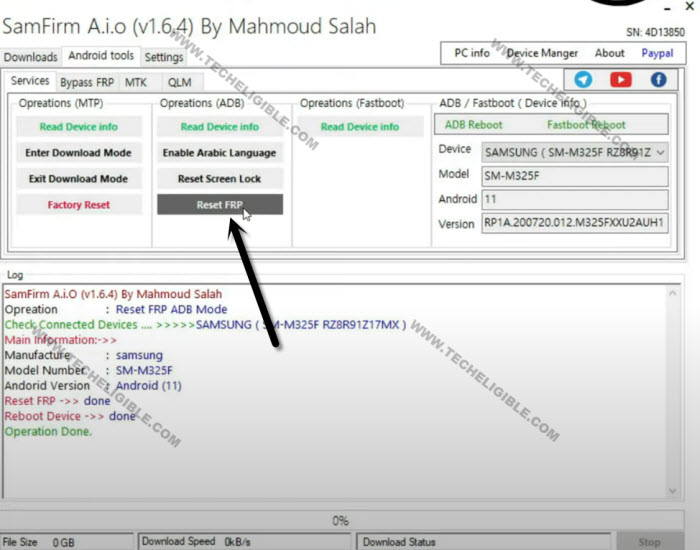The height and width of the screenshot is (550, 700).
Task: Click 'samsung' manufacture log value
Action: point(139,355)
